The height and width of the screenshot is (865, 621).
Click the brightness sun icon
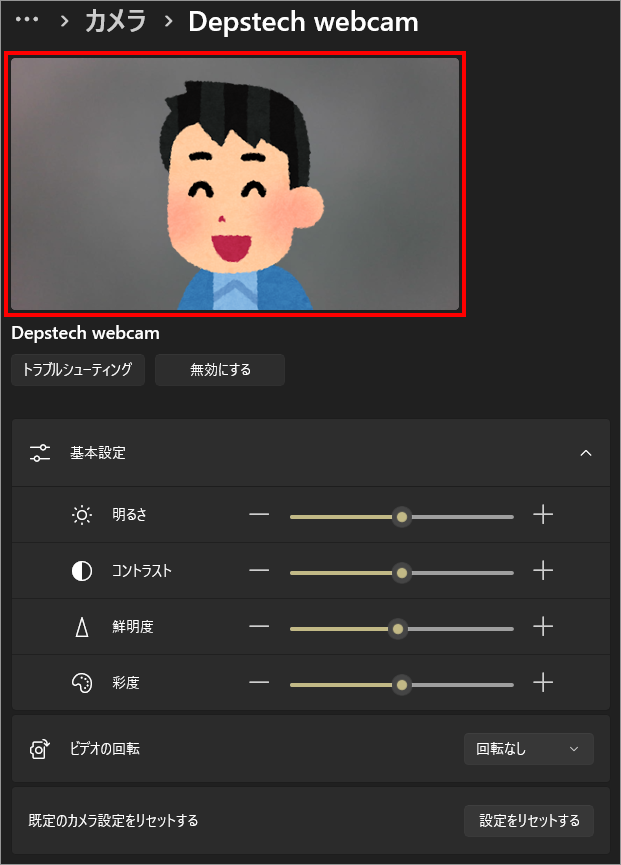[82, 515]
